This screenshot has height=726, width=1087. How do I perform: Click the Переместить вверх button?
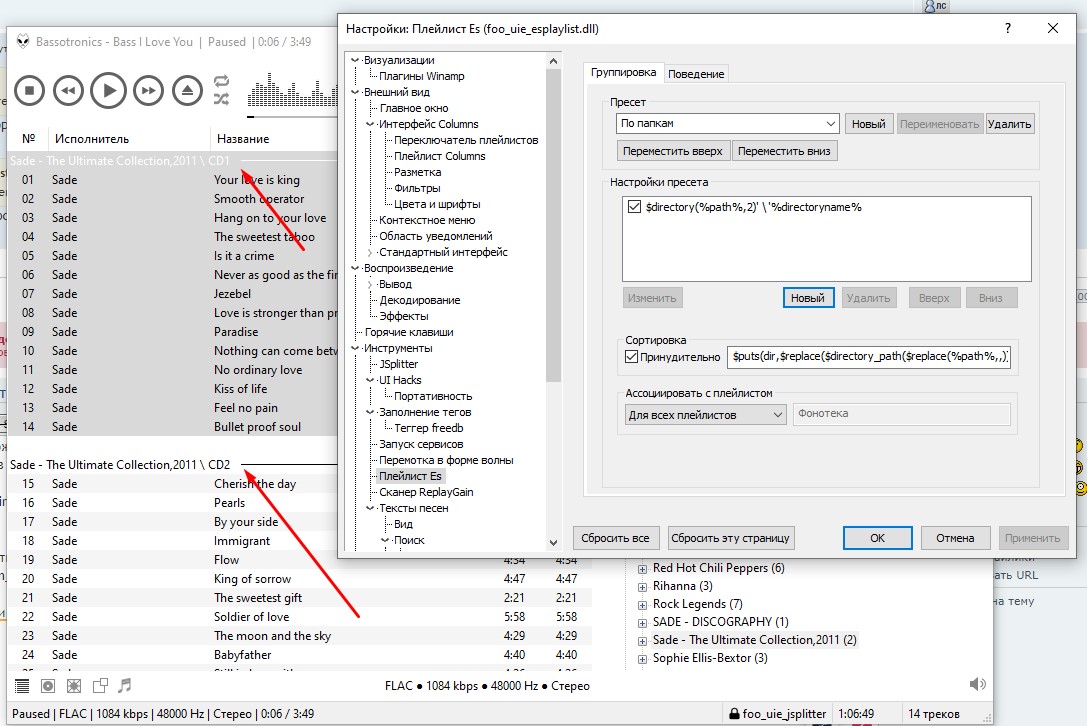click(672, 151)
